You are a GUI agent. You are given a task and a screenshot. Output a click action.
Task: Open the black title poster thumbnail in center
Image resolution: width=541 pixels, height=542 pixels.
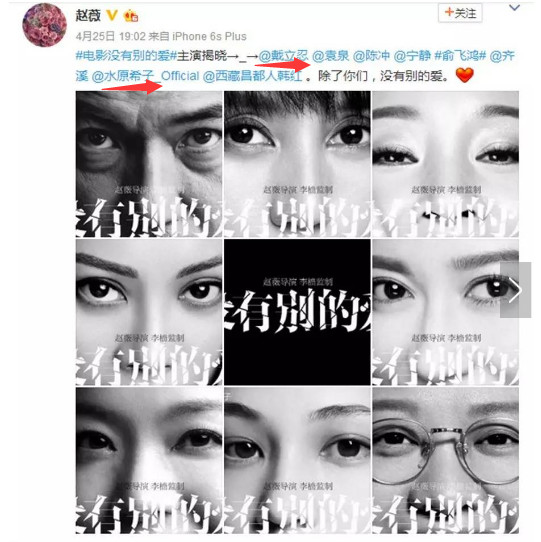pyautogui.click(x=297, y=312)
